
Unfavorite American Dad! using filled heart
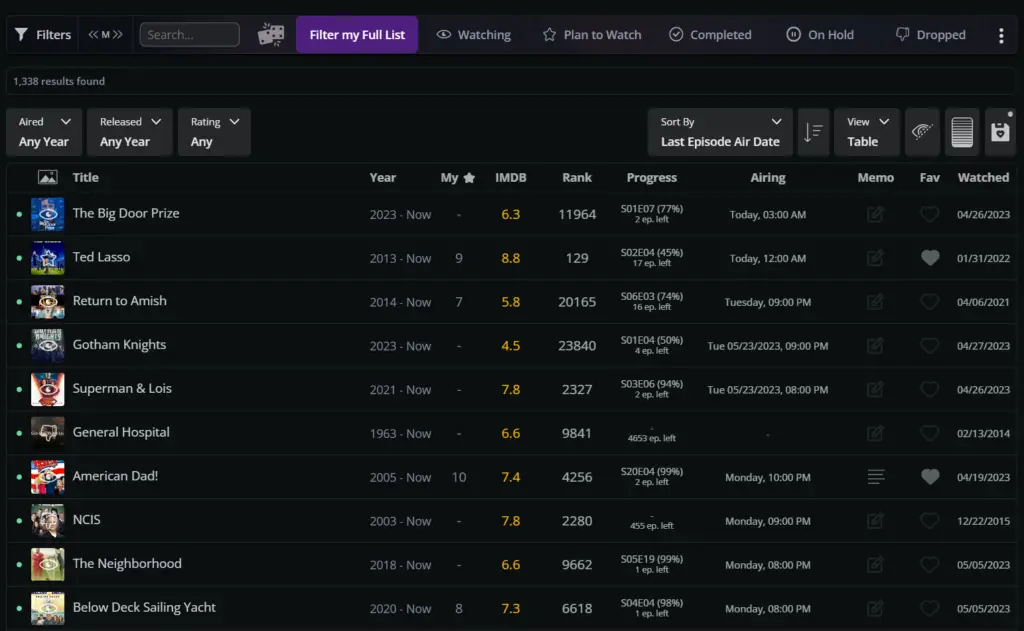coord(930,477)
